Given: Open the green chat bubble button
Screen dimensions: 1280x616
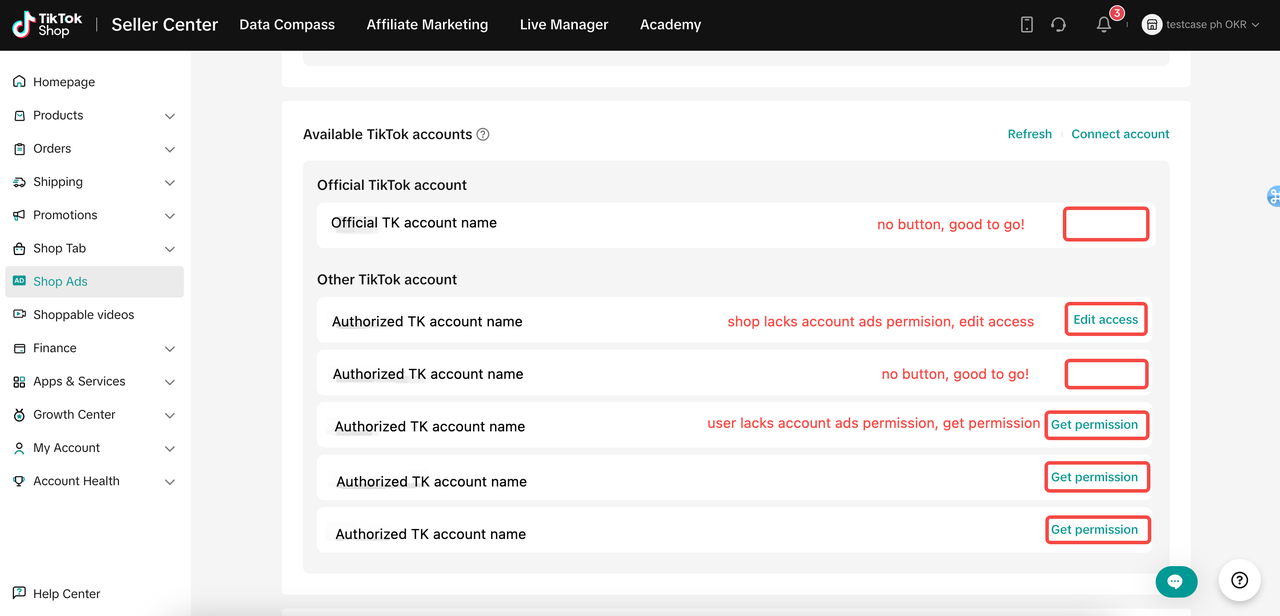Looking at the screenshot, I should tap(1175, 581).
